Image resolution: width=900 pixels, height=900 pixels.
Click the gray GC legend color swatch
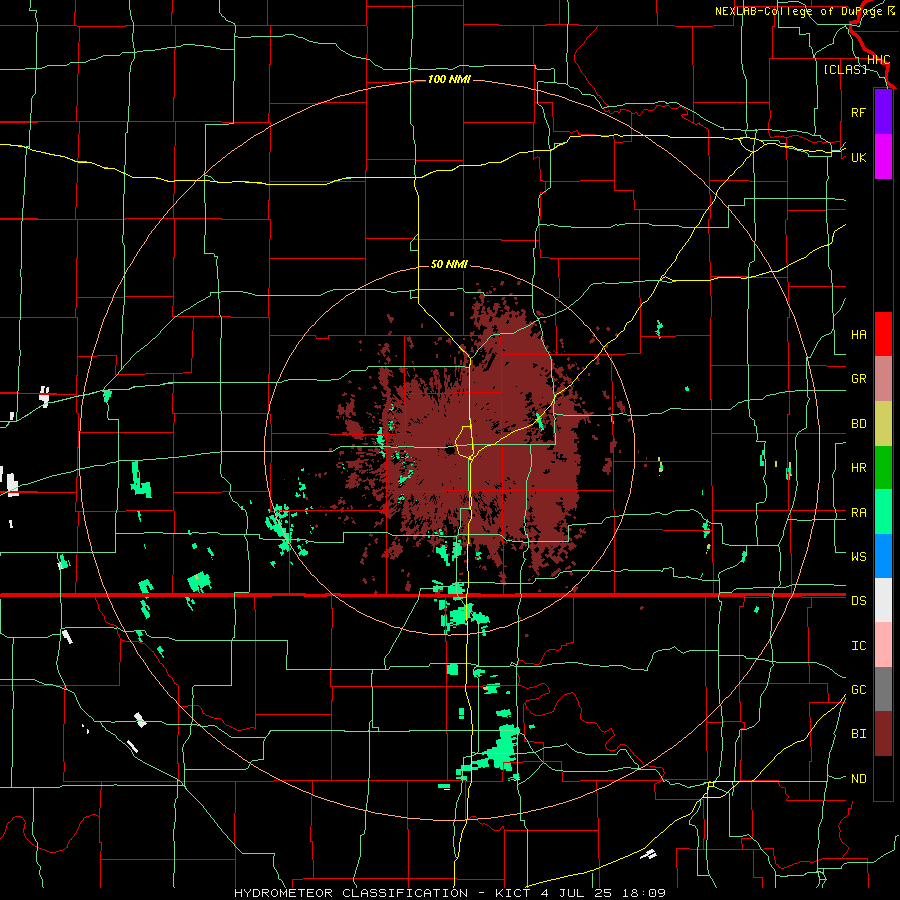click(883, 689)
